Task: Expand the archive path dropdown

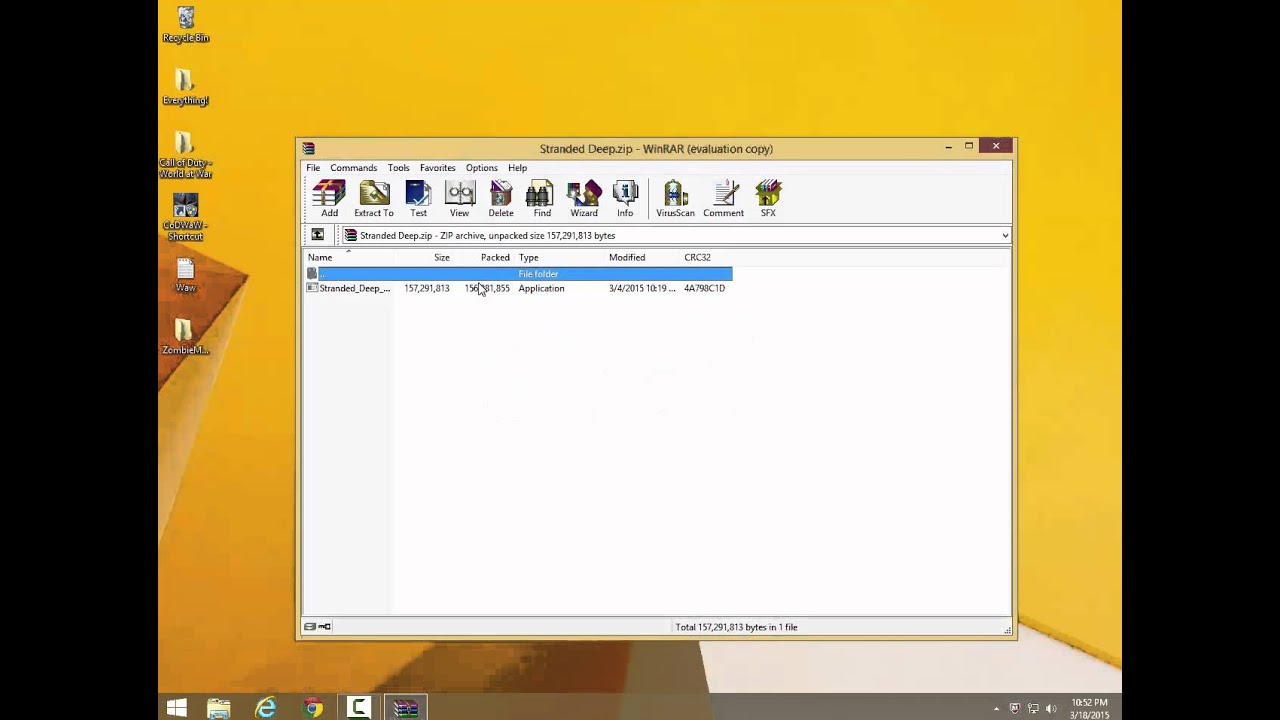Action: pos(1005,236)
